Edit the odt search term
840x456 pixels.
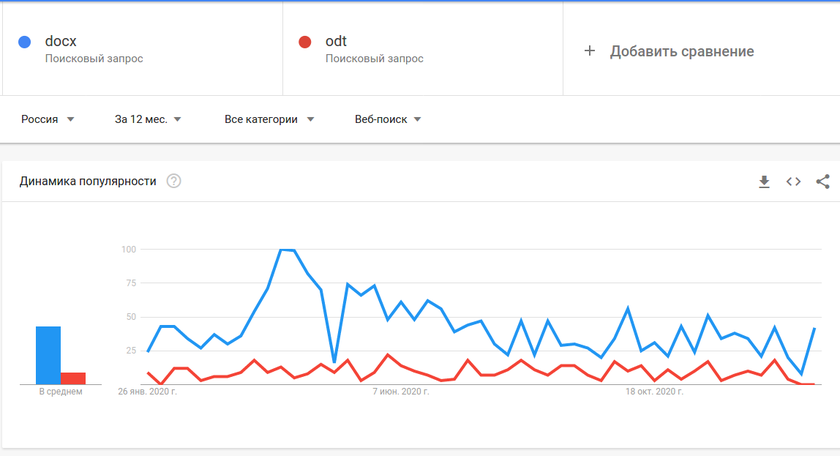[336, 41]
